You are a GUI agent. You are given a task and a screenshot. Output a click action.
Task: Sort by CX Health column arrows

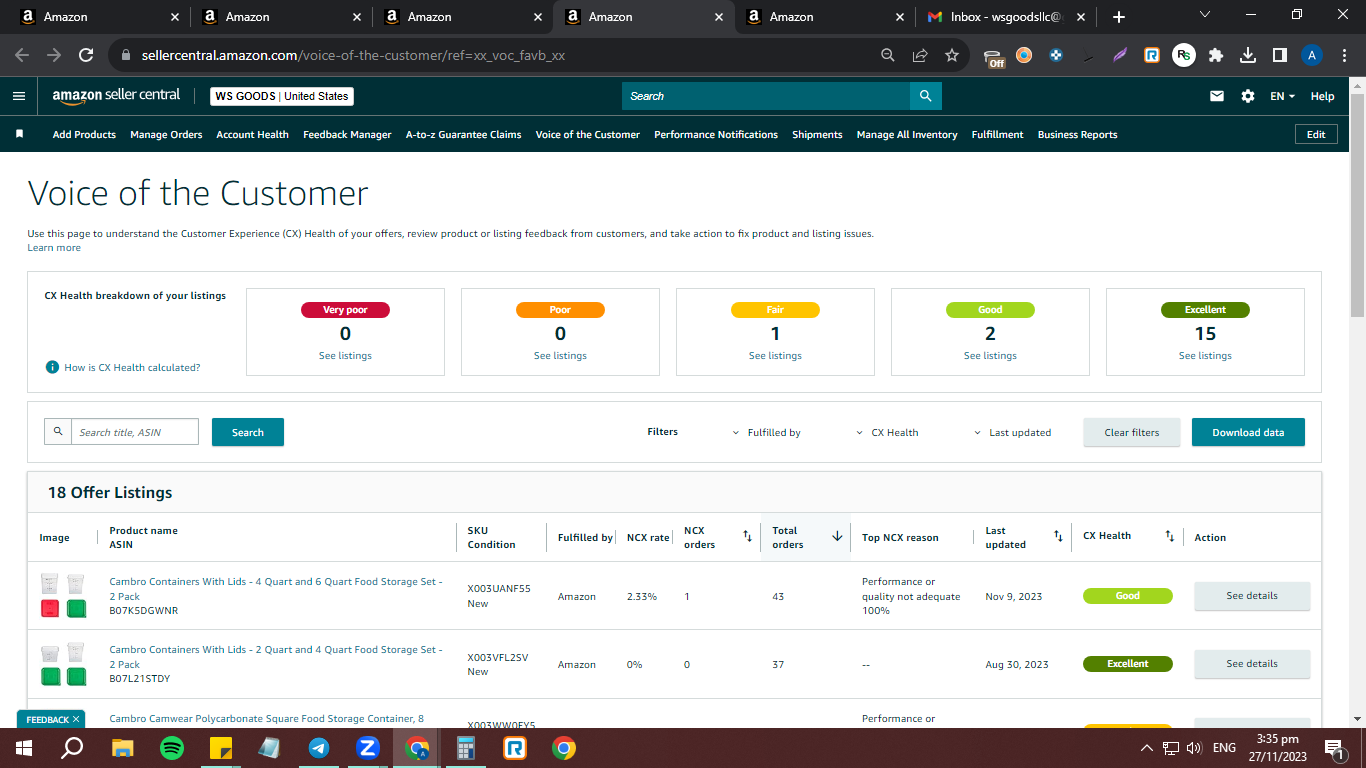click(x=1169, y=537)
